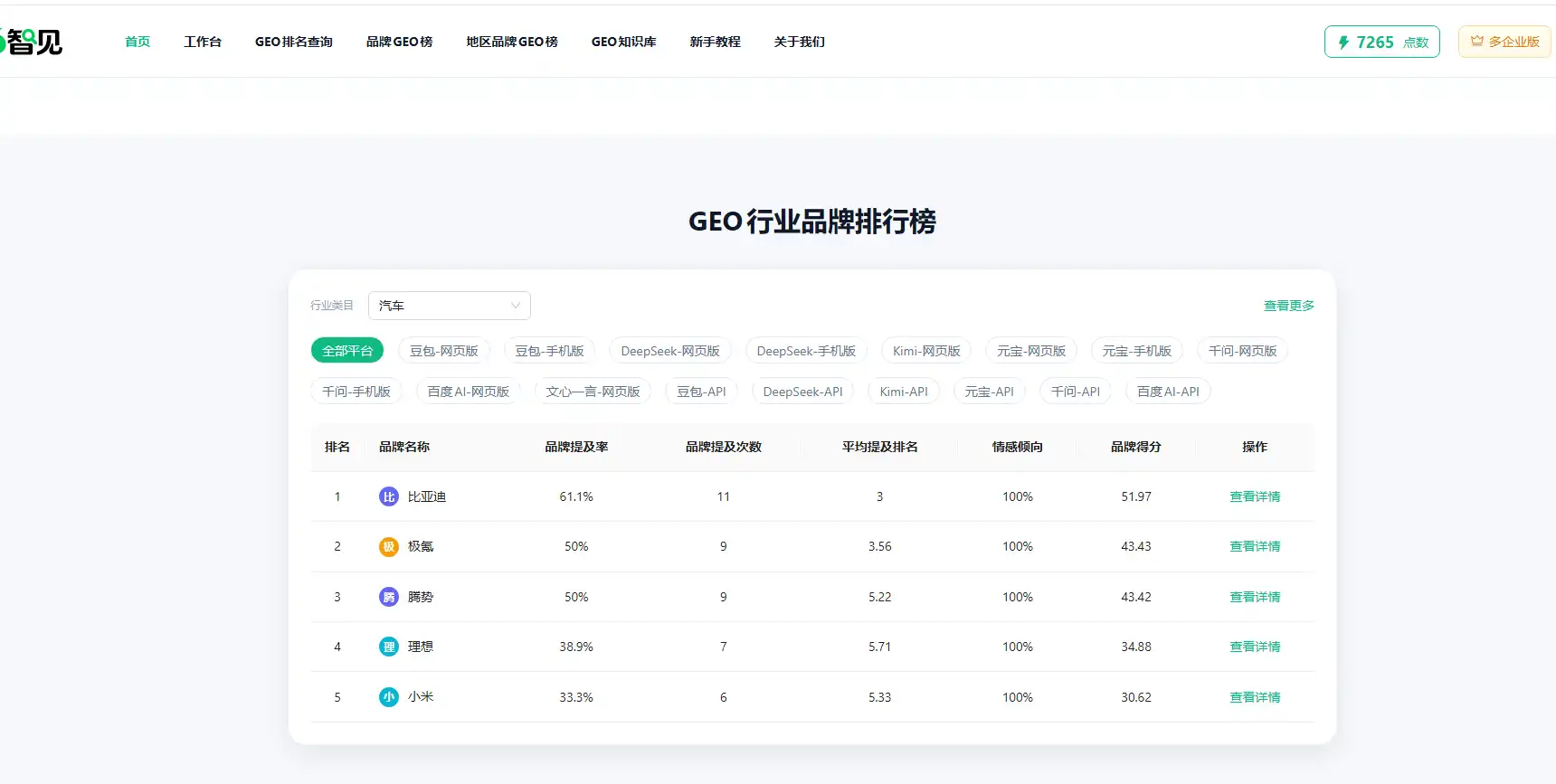Select the DeepSeek-手机版 platform filter

(x=806, y=351)
